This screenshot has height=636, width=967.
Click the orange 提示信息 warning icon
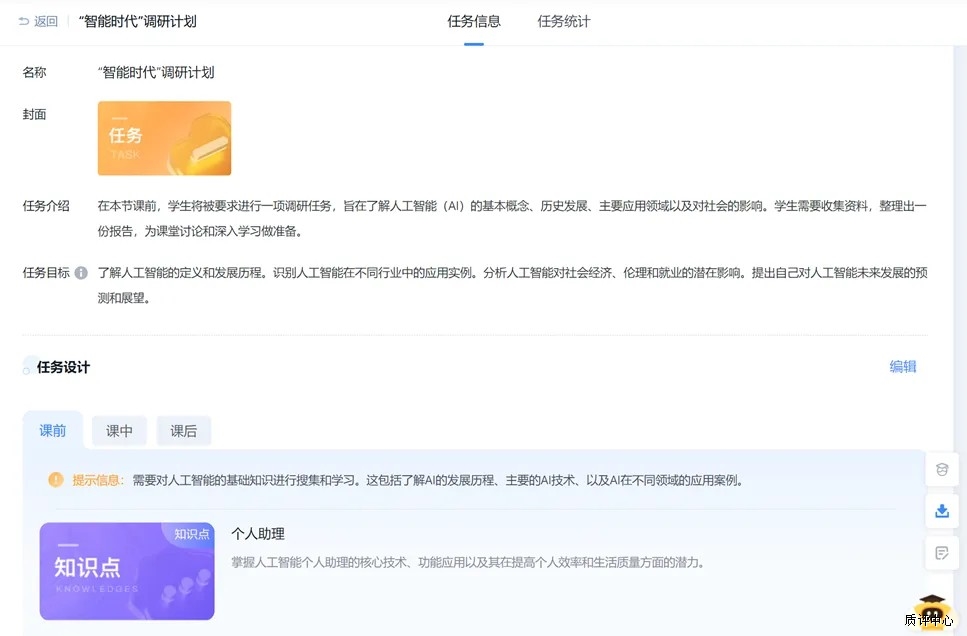pos(56,479)
